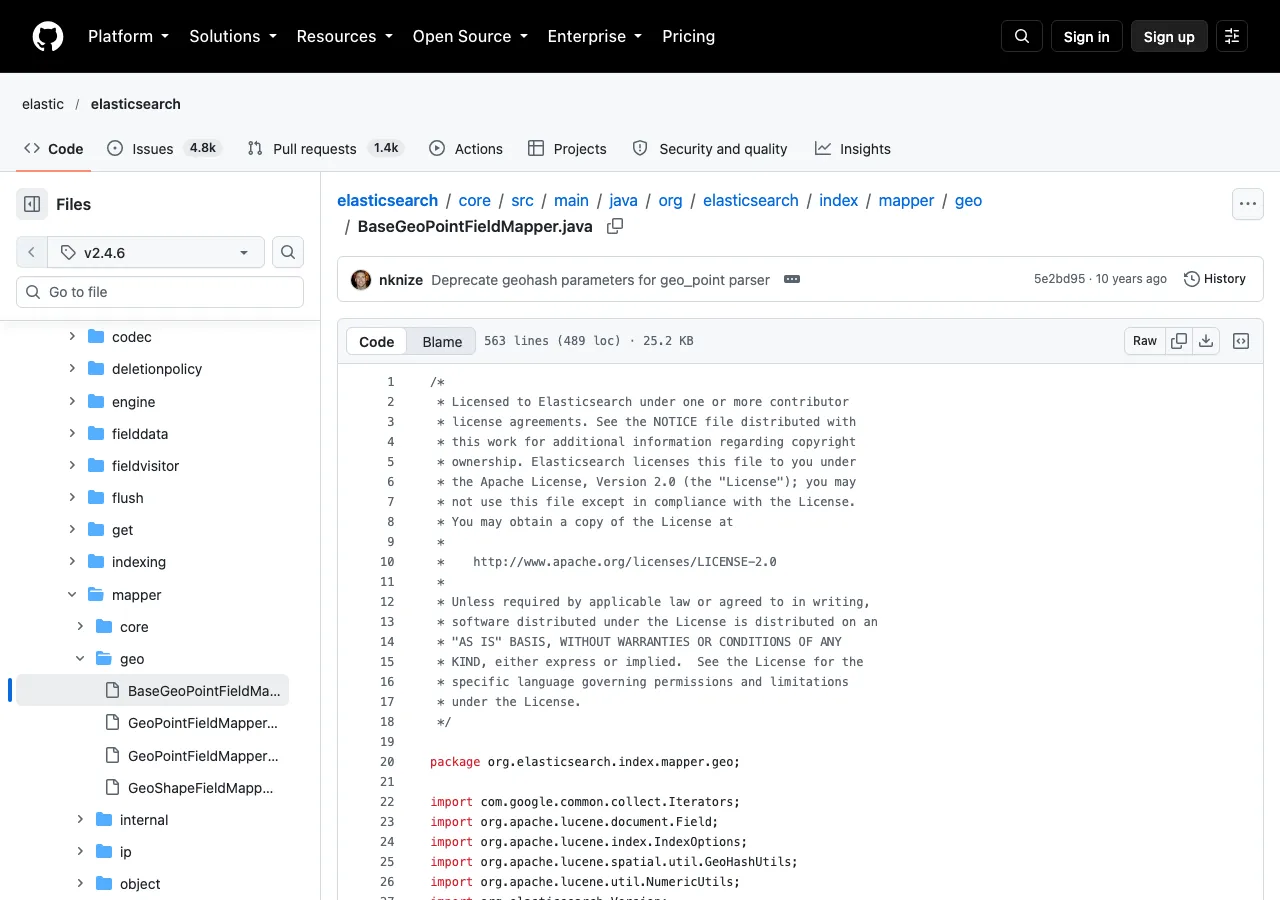Image resolution: width=1280 pixels, height=900 pixels.
Task: Open the Pricing link
Action: click(689, 36)
